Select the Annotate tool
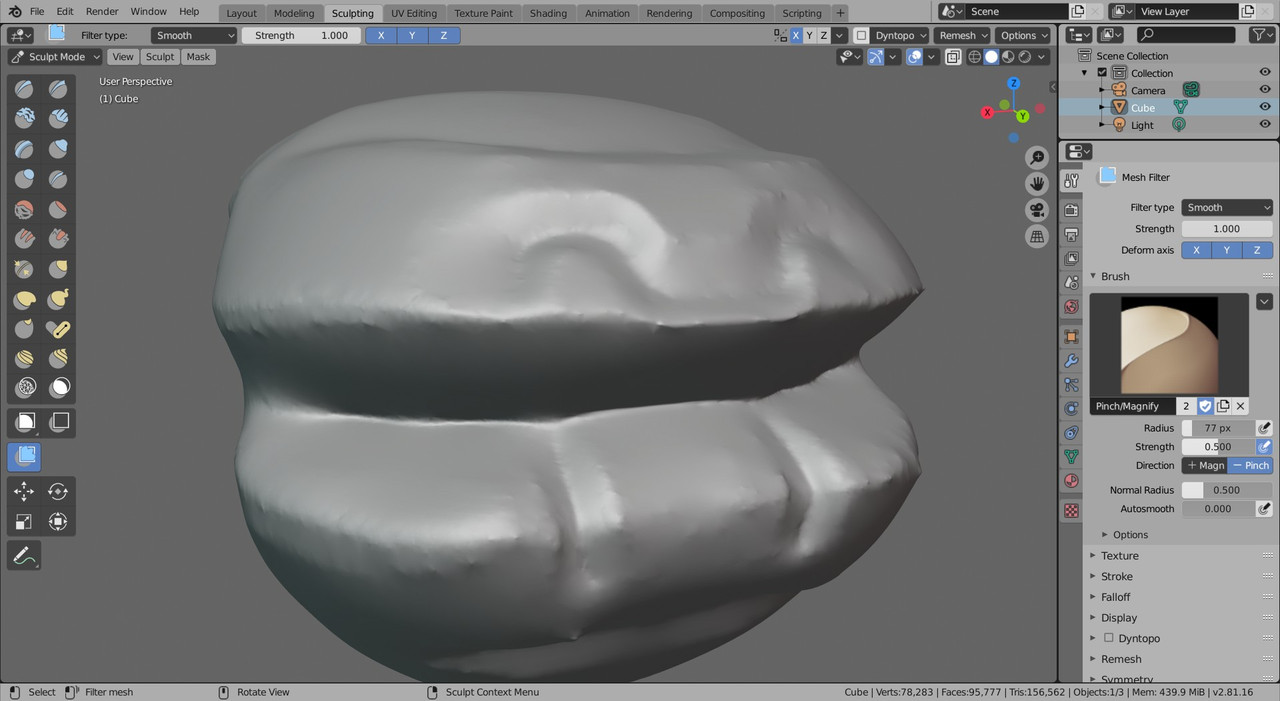Image resolution: width=1280 pixels, height=701 pixels. click(x=24, y=555)
